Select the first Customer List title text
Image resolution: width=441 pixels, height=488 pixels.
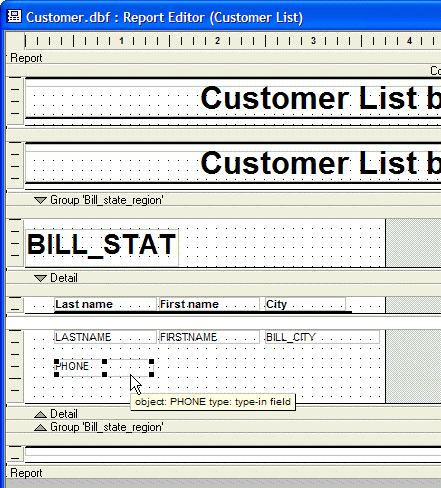point(320,98)
